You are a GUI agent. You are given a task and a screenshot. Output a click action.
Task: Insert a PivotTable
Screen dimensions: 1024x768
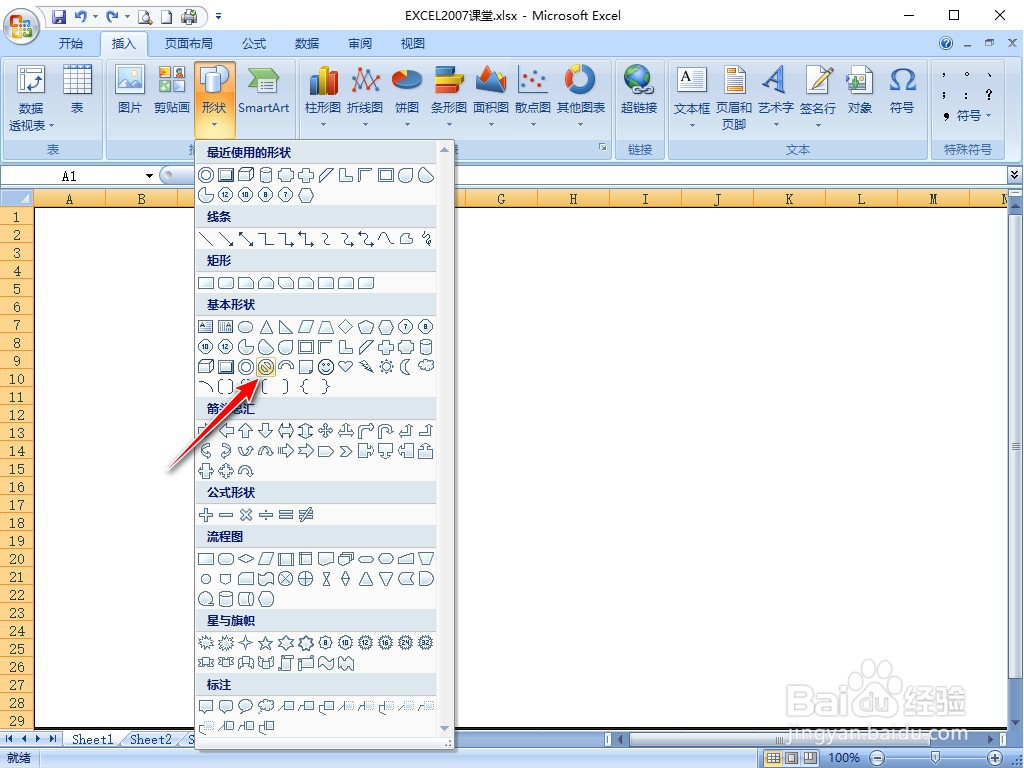[31, 98]
